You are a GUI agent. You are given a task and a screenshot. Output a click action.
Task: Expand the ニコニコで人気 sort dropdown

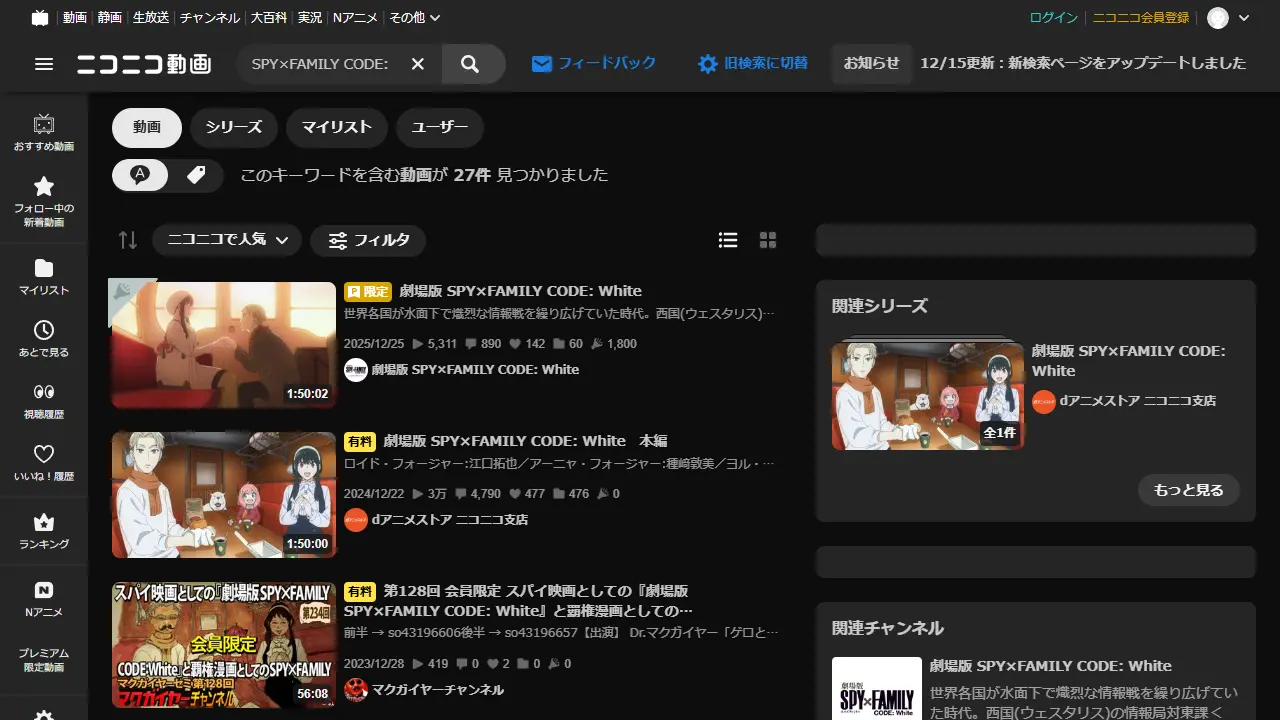tap(227, 240)
